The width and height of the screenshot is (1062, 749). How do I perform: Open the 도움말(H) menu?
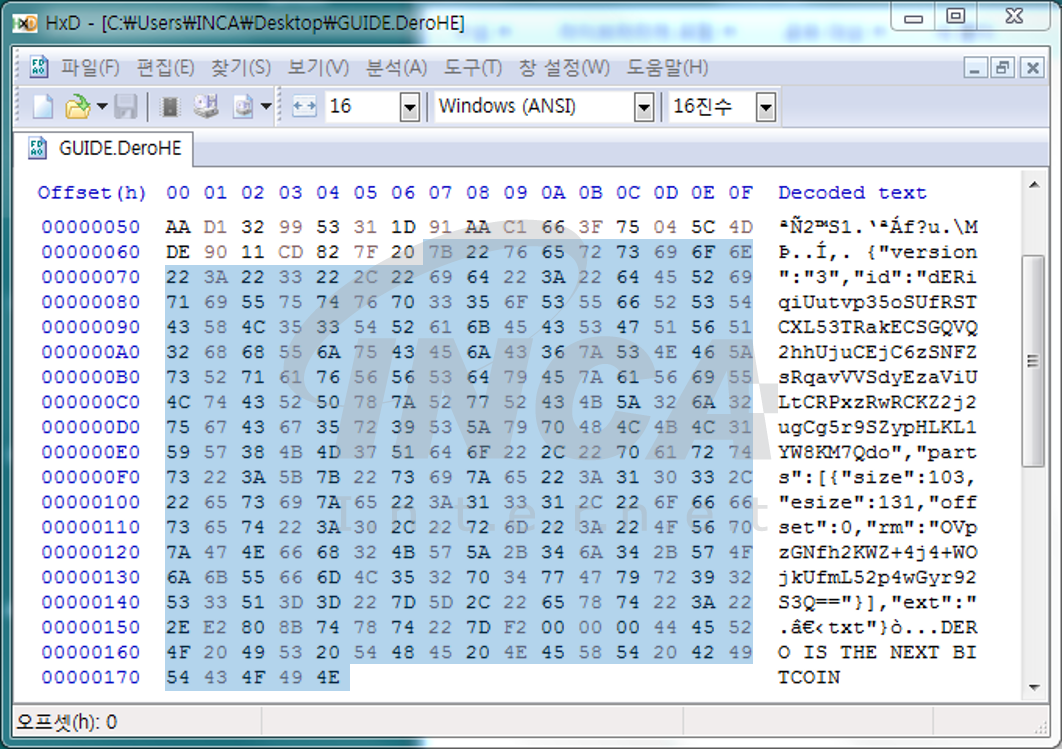click(x=667, y=68)
